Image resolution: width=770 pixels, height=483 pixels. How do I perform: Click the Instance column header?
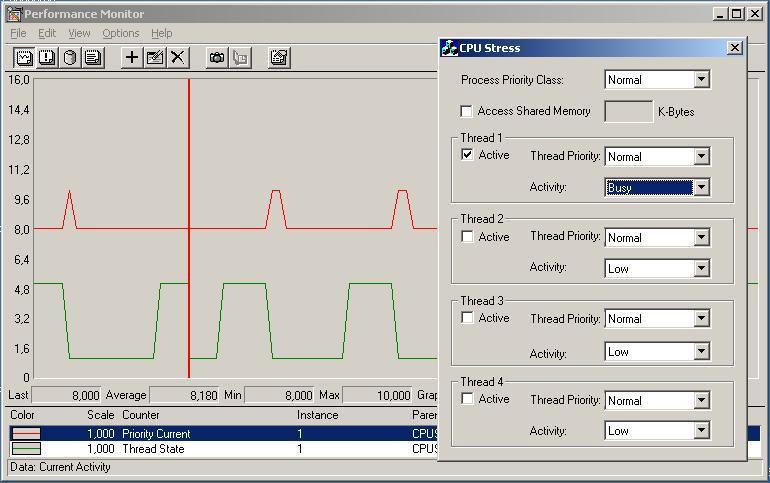click(317, 415)
